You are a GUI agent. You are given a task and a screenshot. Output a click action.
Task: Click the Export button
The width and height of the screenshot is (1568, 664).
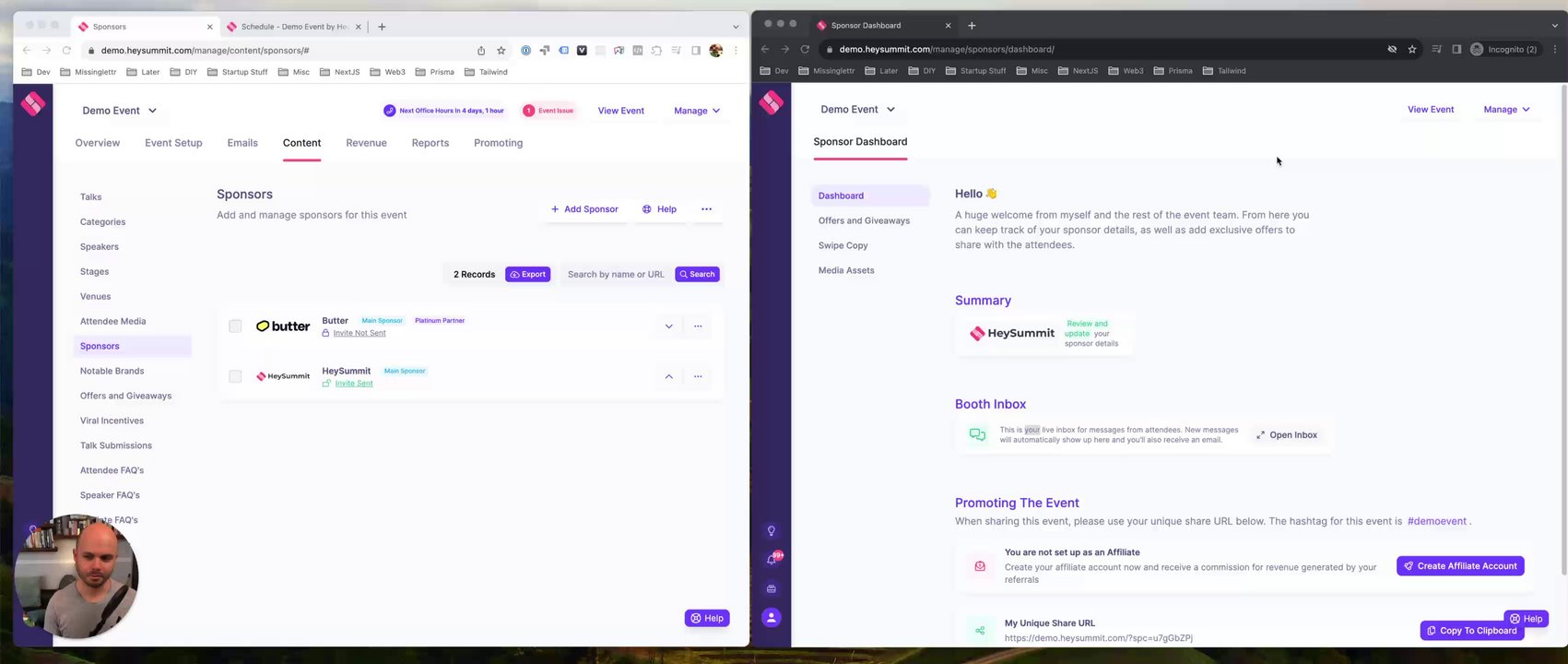click(x=528, y=274)
